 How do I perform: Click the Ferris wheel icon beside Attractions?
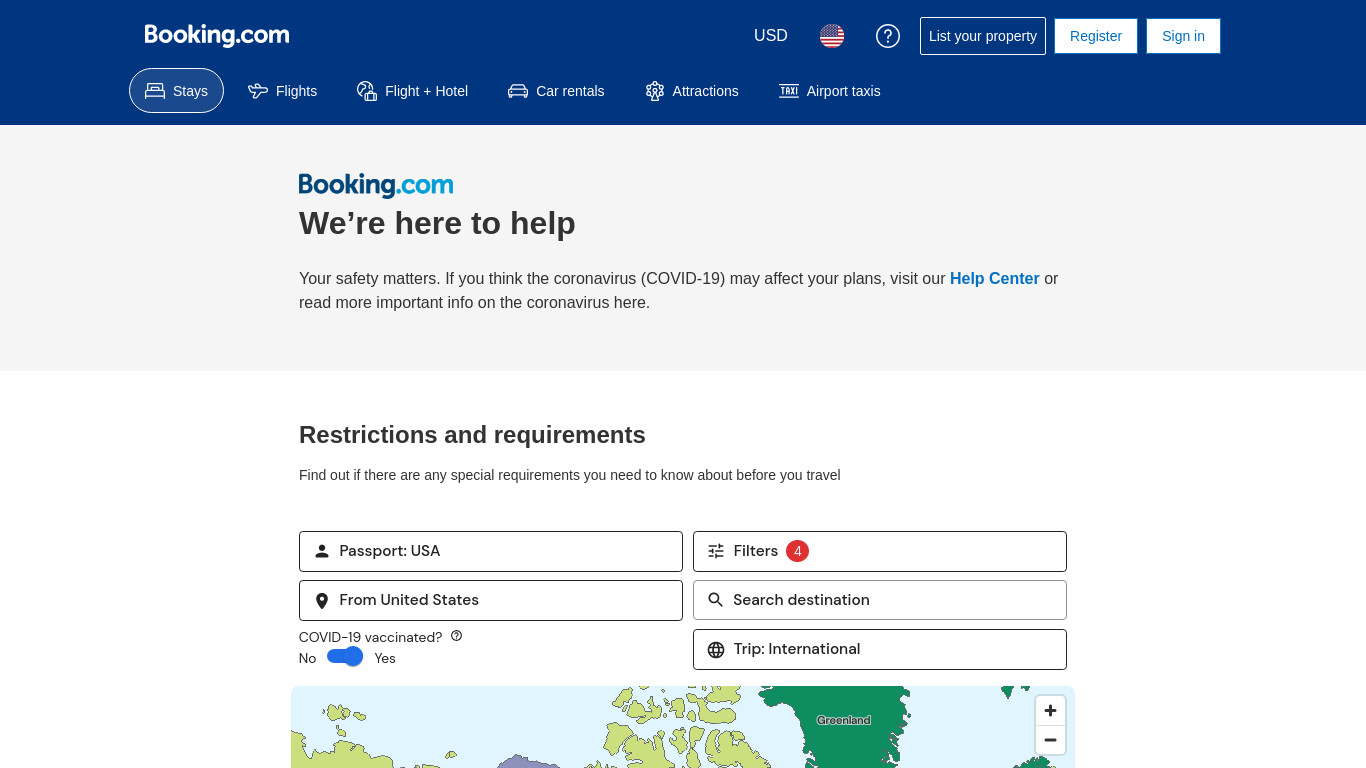[x=655, y=91]
